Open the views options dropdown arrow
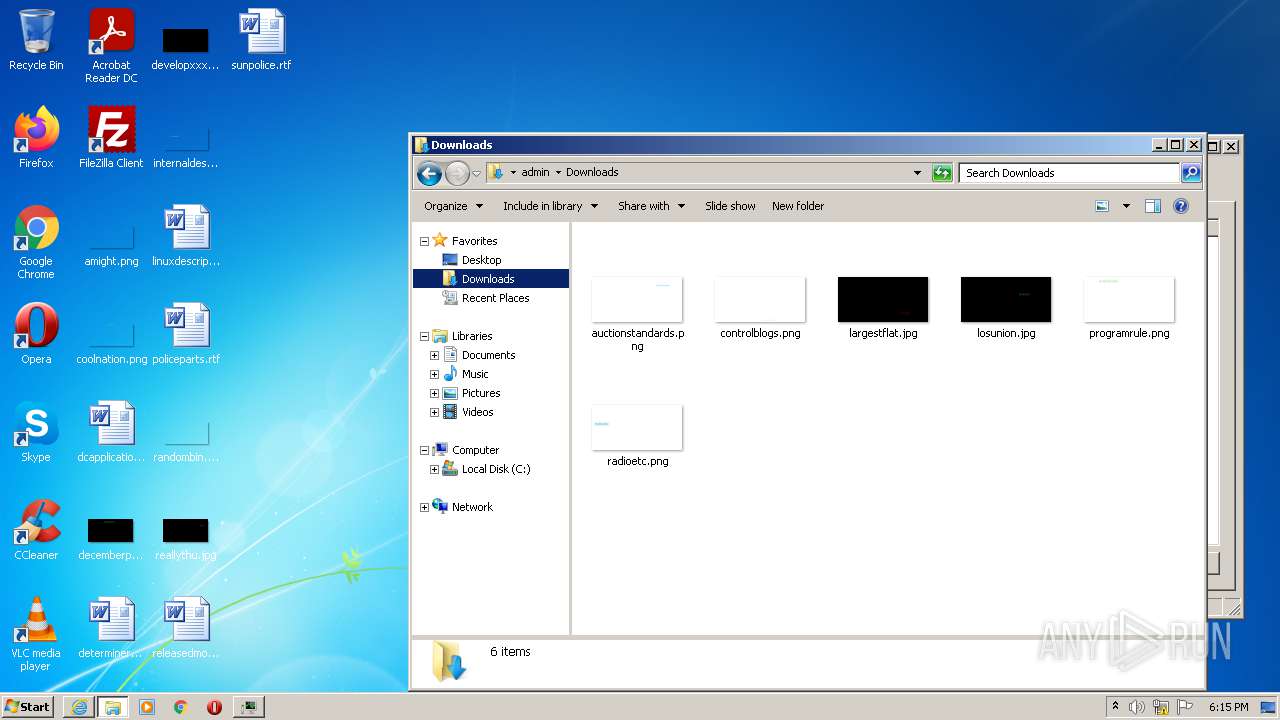This screenshot has width=1280, height=720. click(1126, 206)
